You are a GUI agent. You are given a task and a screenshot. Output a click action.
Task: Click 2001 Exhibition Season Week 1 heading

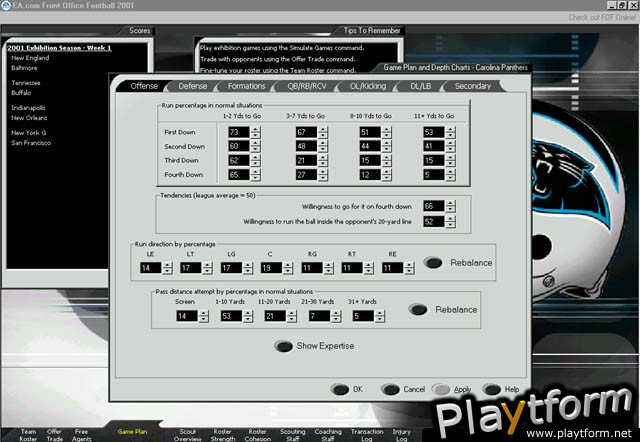click(x=59, y=48)
